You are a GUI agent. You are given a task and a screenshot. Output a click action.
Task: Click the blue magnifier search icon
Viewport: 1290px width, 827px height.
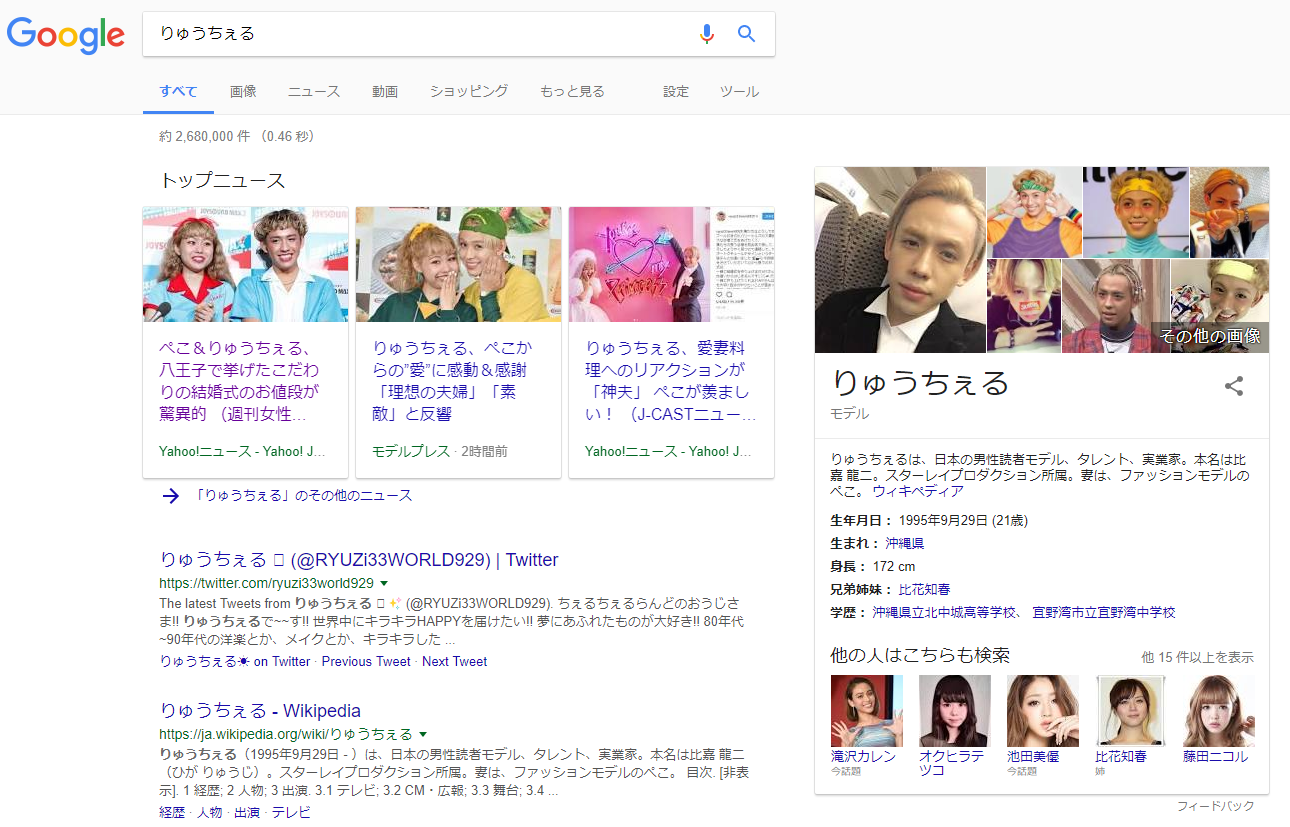pos(746,33)
